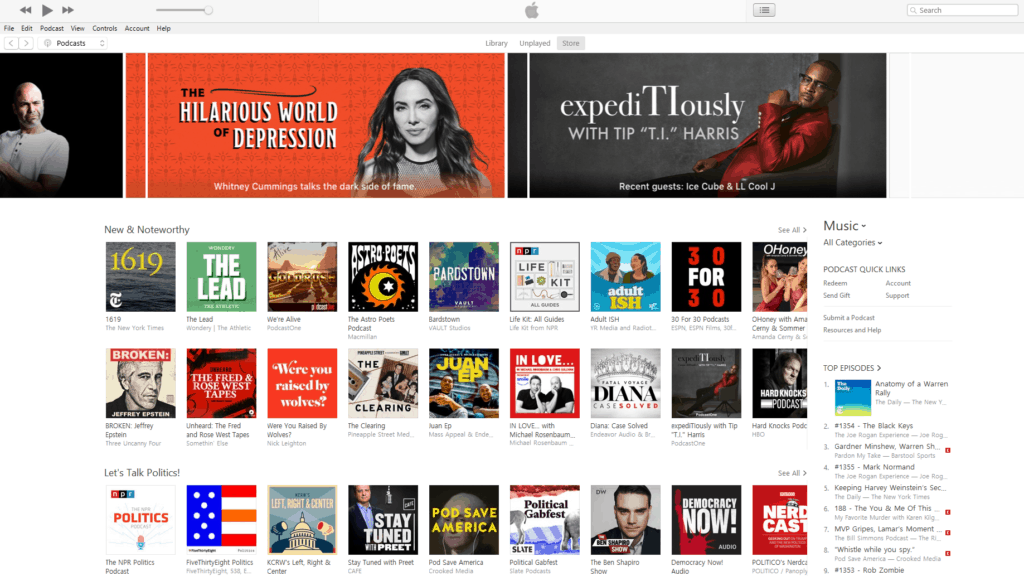Open the Adult ISH podcast artwork

(626, 277)
